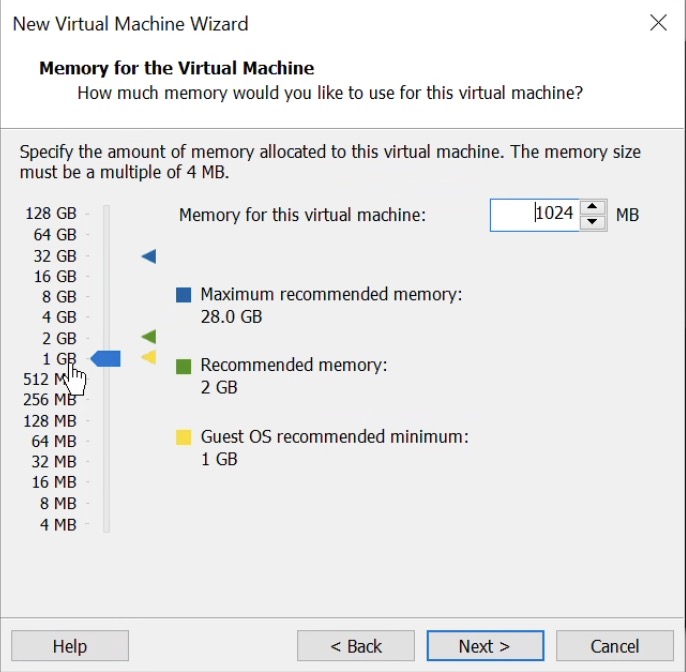This screenshot has height=672, width=686.
Task: Click the blue square legend icon
Action: (x=183, y=295)
